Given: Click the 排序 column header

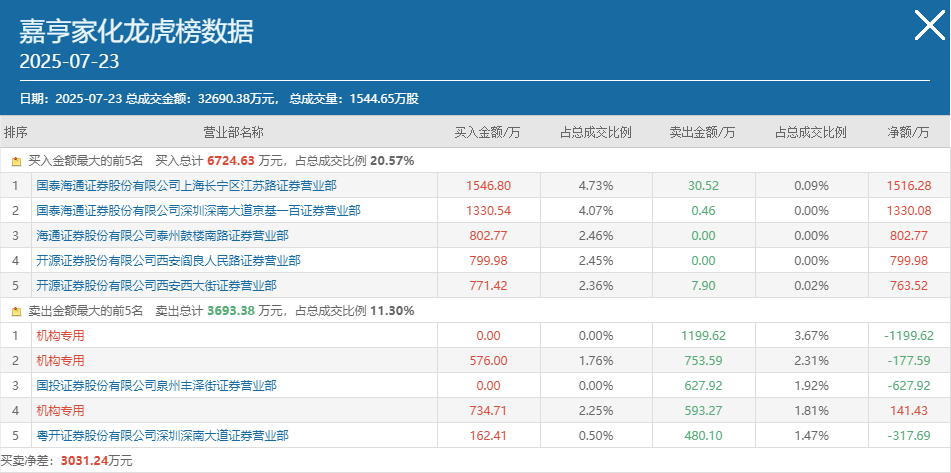Looking at the screenshot, I should pos(16,132).
